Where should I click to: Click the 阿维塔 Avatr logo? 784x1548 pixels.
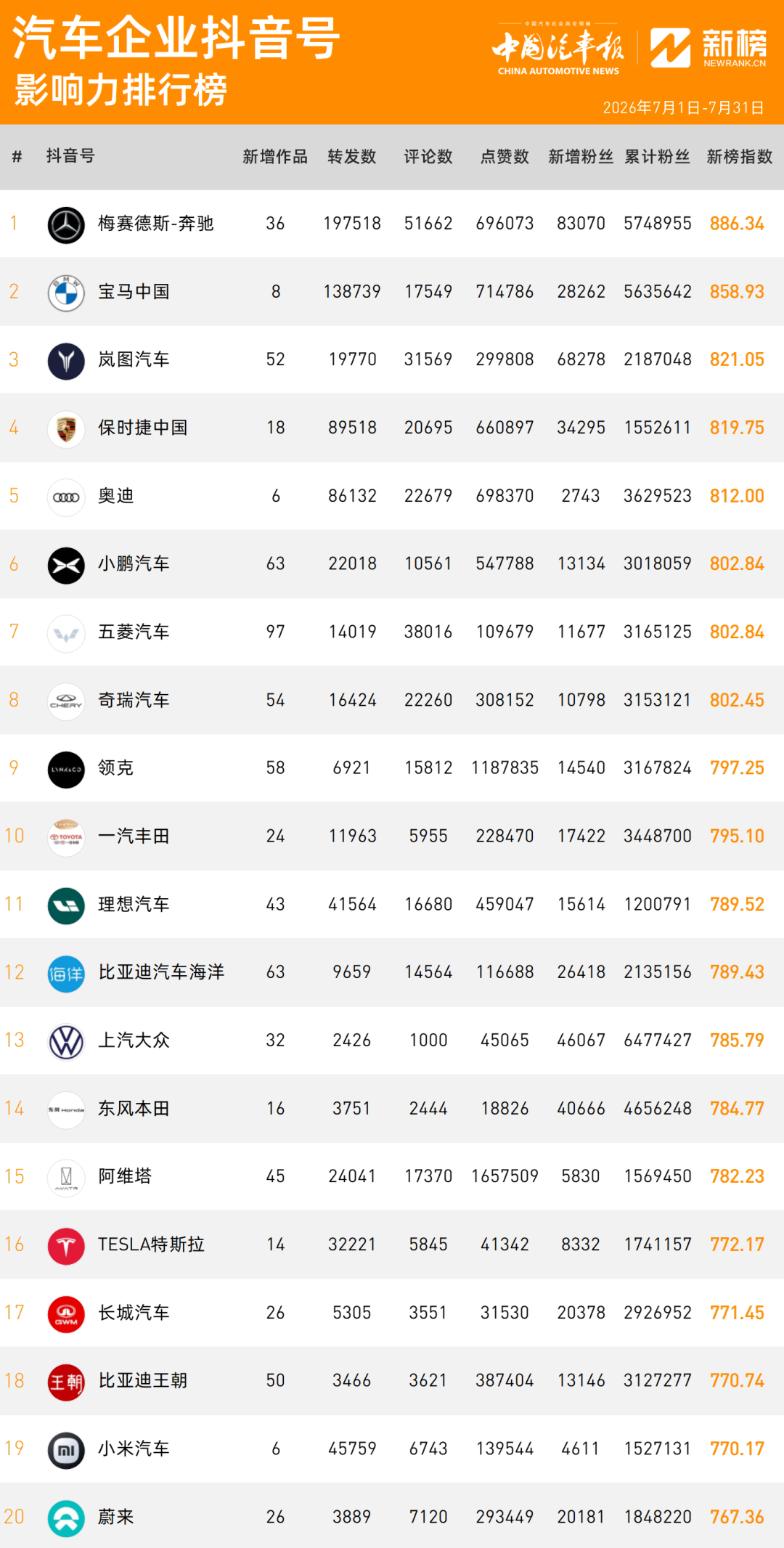(66, 1178)
